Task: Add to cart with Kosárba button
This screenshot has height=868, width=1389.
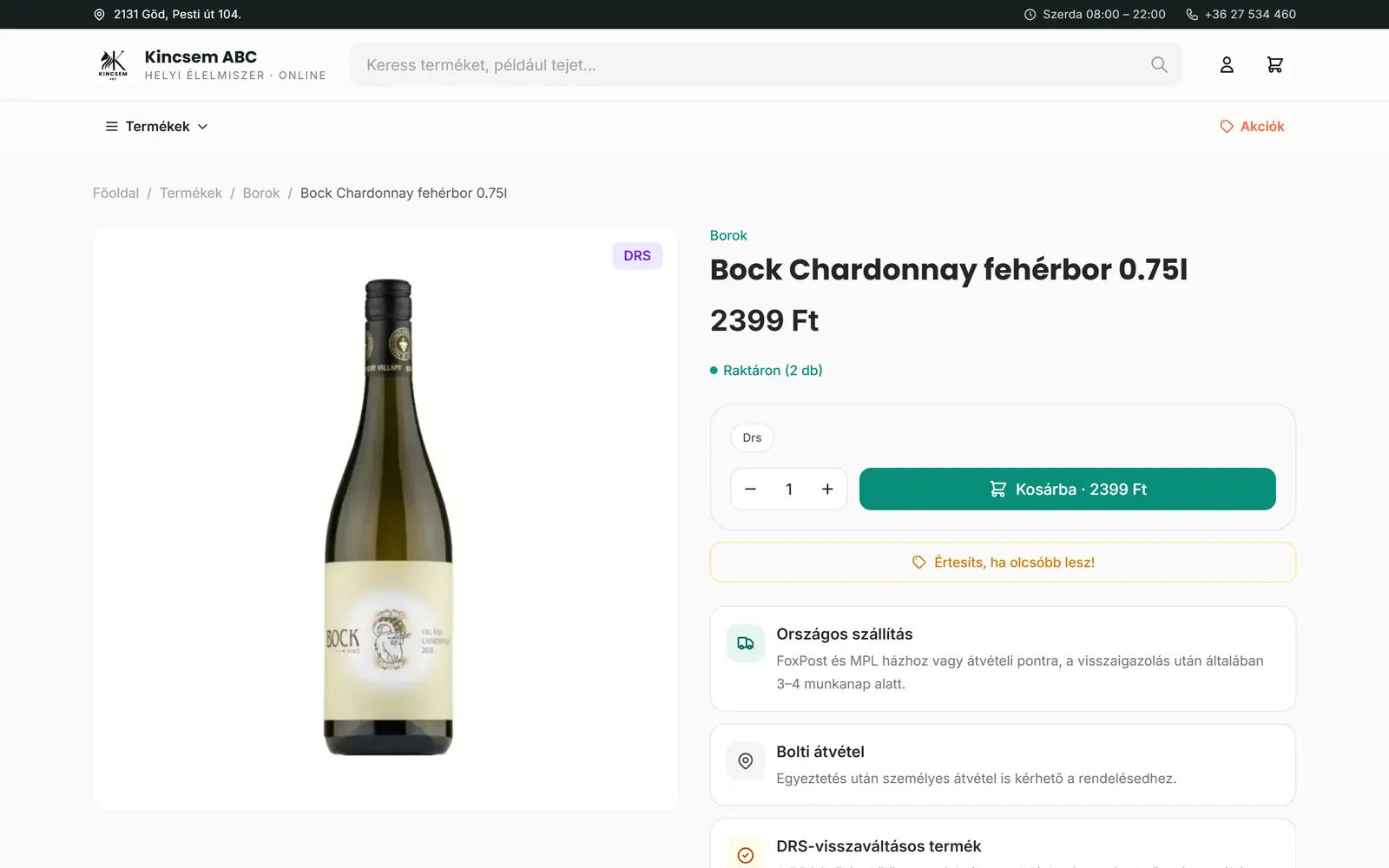Action: [x=1067, y=490]
